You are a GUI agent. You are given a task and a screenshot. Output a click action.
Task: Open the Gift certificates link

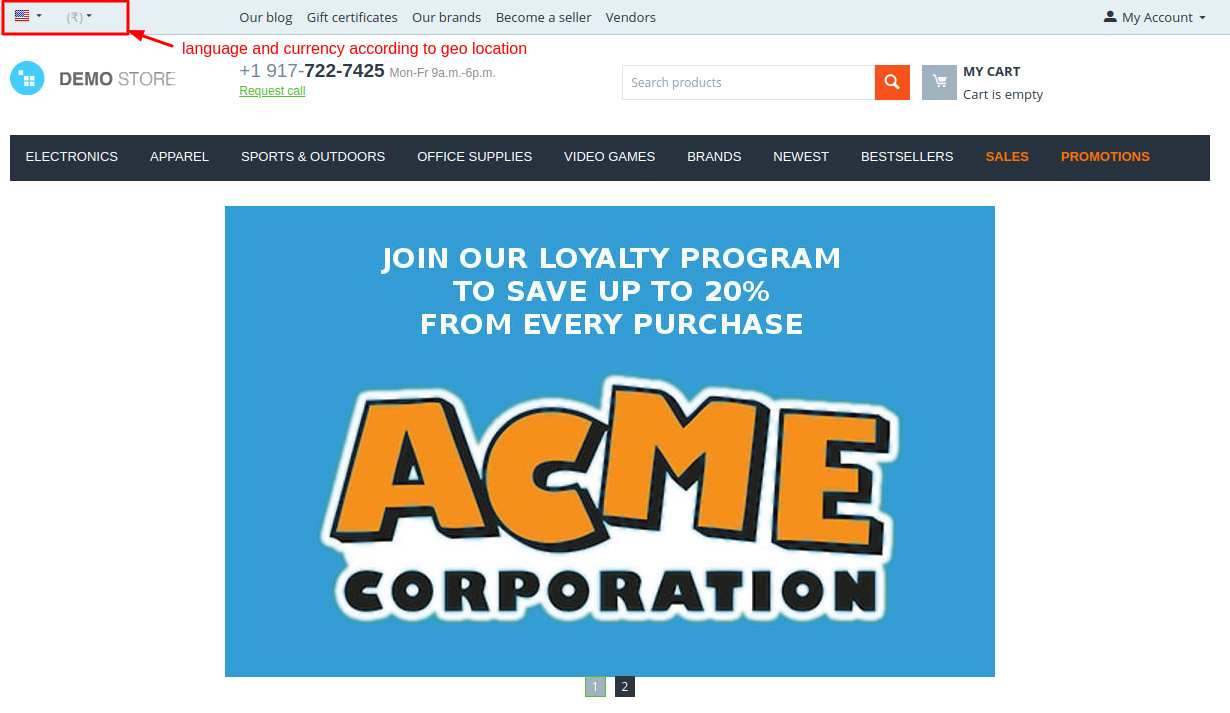[x=352, y=17]
